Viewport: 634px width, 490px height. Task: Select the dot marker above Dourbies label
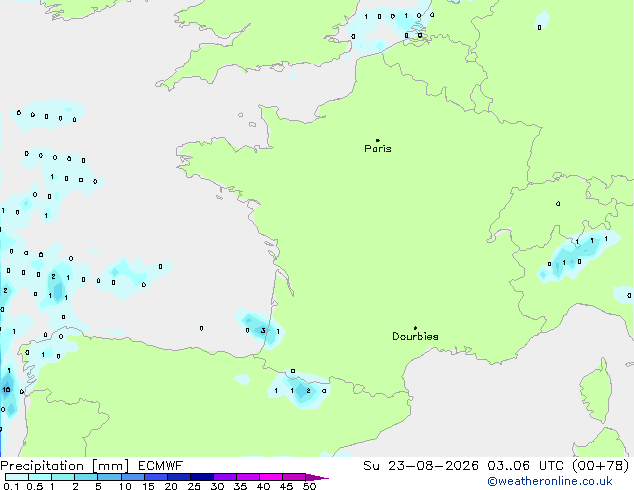pyautogui.click(x=415, y=328)
